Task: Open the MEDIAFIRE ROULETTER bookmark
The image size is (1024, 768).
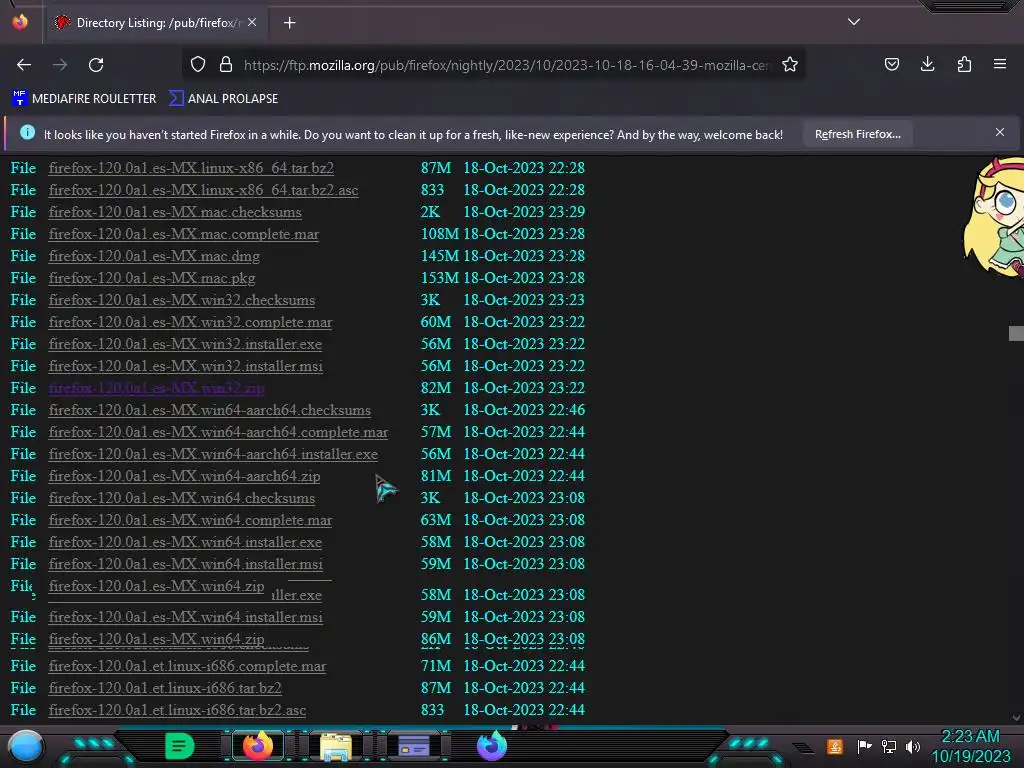Action: [x=84, y=99]
